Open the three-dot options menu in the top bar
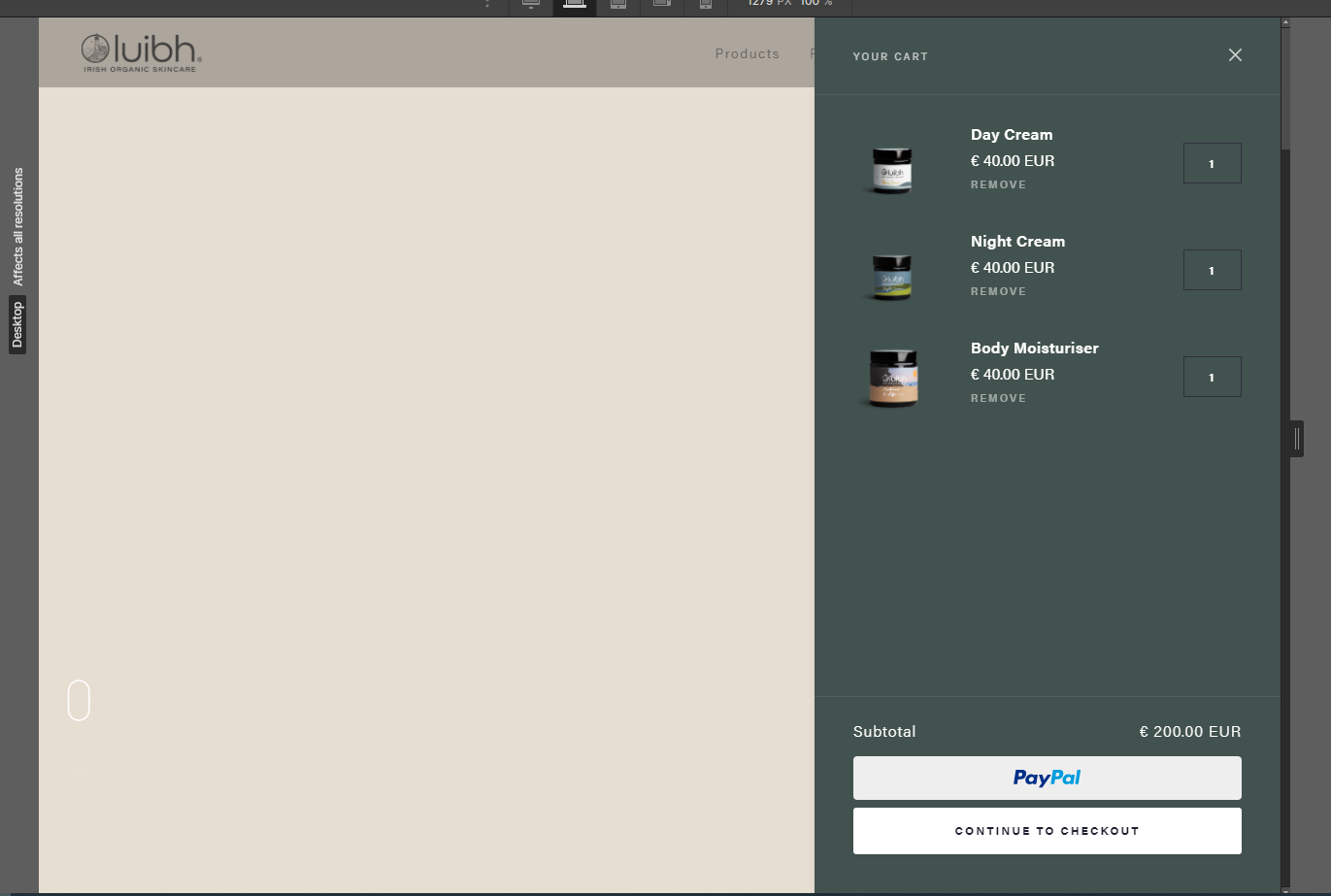 pyautogui.click(x=487, y=5)
